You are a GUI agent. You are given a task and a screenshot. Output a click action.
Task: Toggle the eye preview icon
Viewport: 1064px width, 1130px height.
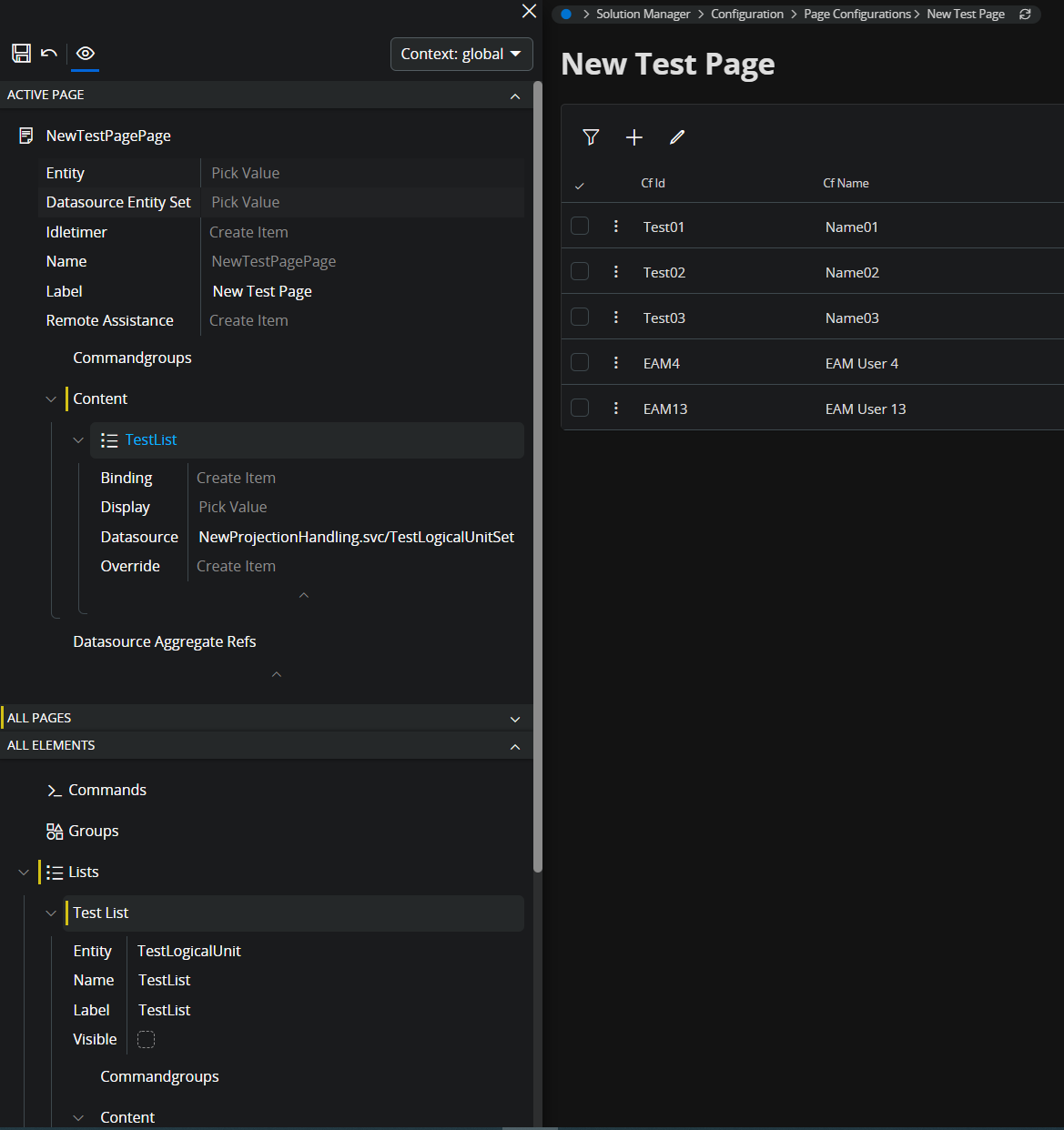pos(86,54)
